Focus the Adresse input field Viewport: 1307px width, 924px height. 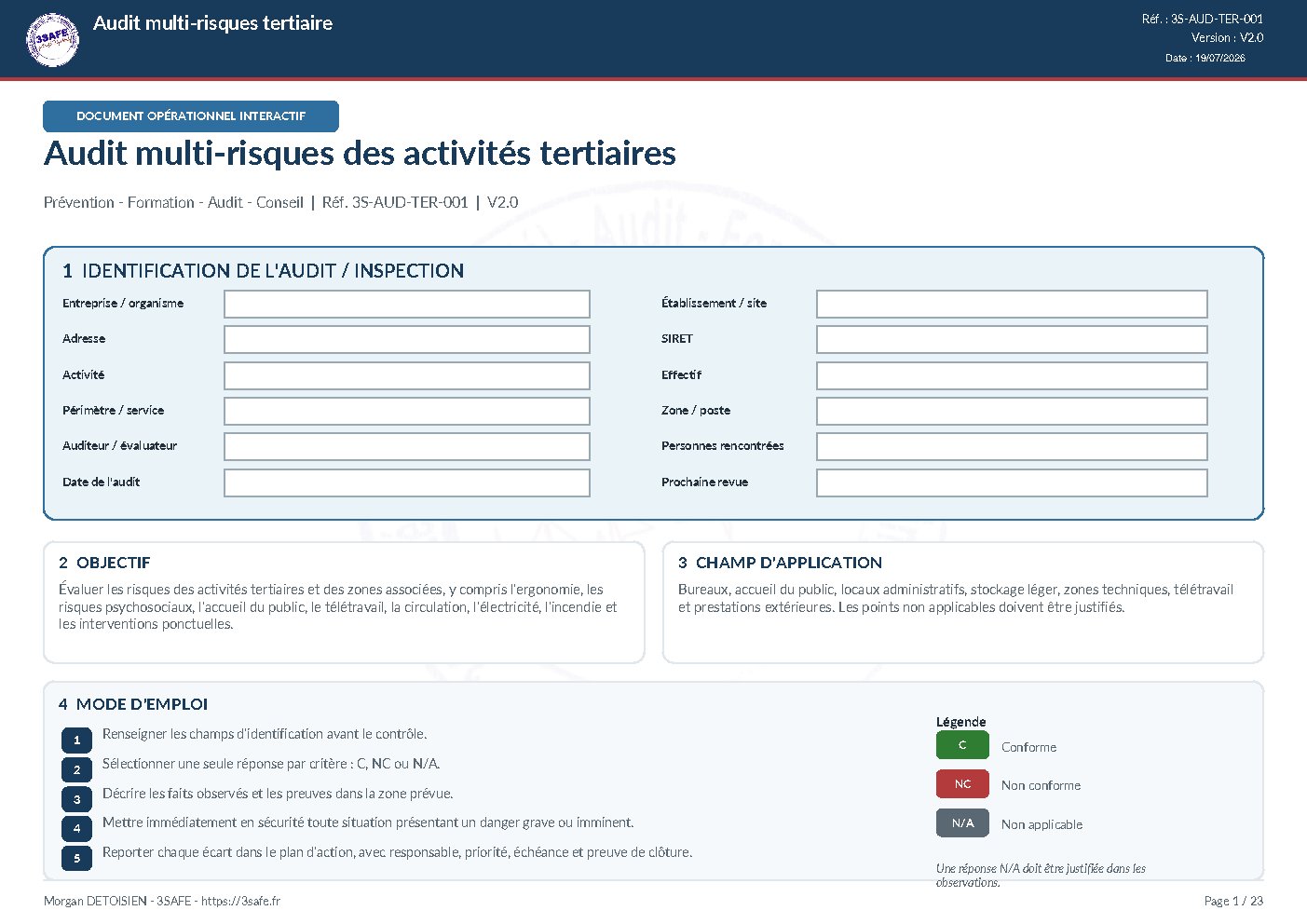(x=407, y=339)
